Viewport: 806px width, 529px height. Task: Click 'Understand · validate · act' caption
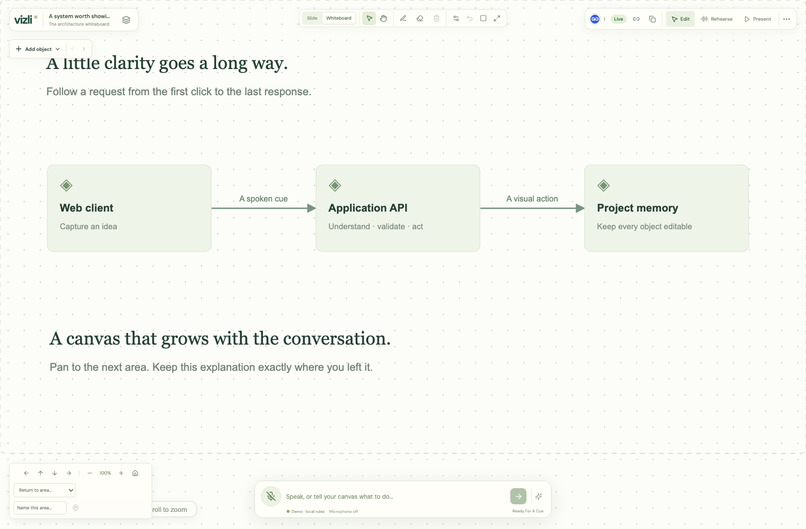click(376, 227)
